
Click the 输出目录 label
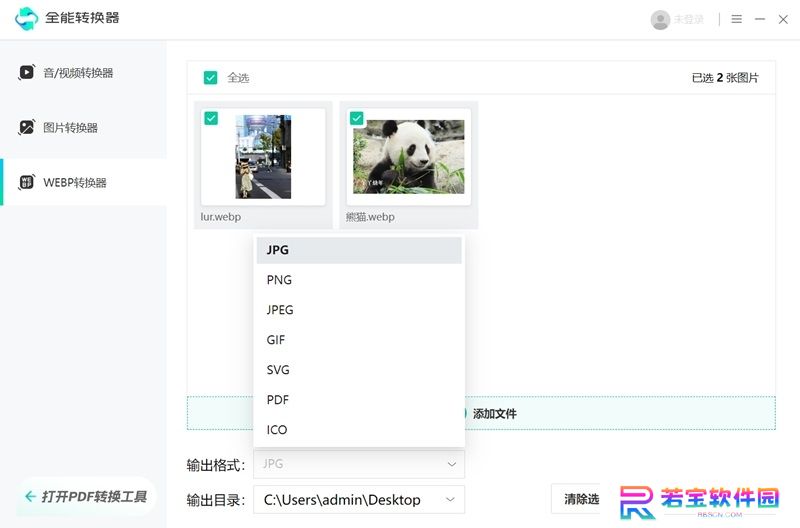point(216,500)
